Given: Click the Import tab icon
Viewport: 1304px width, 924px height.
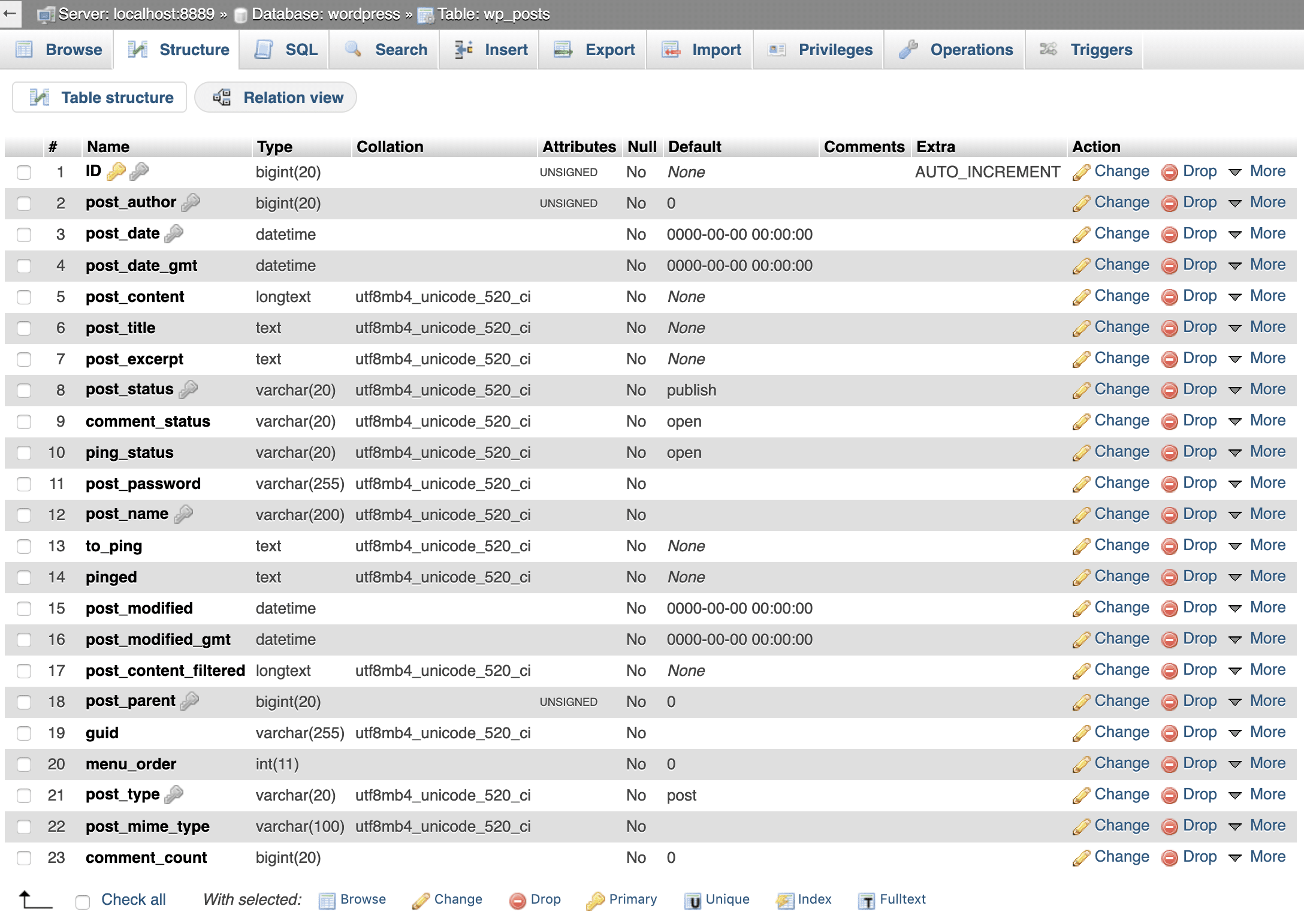Looking at the screenshot, I should 671,49.
